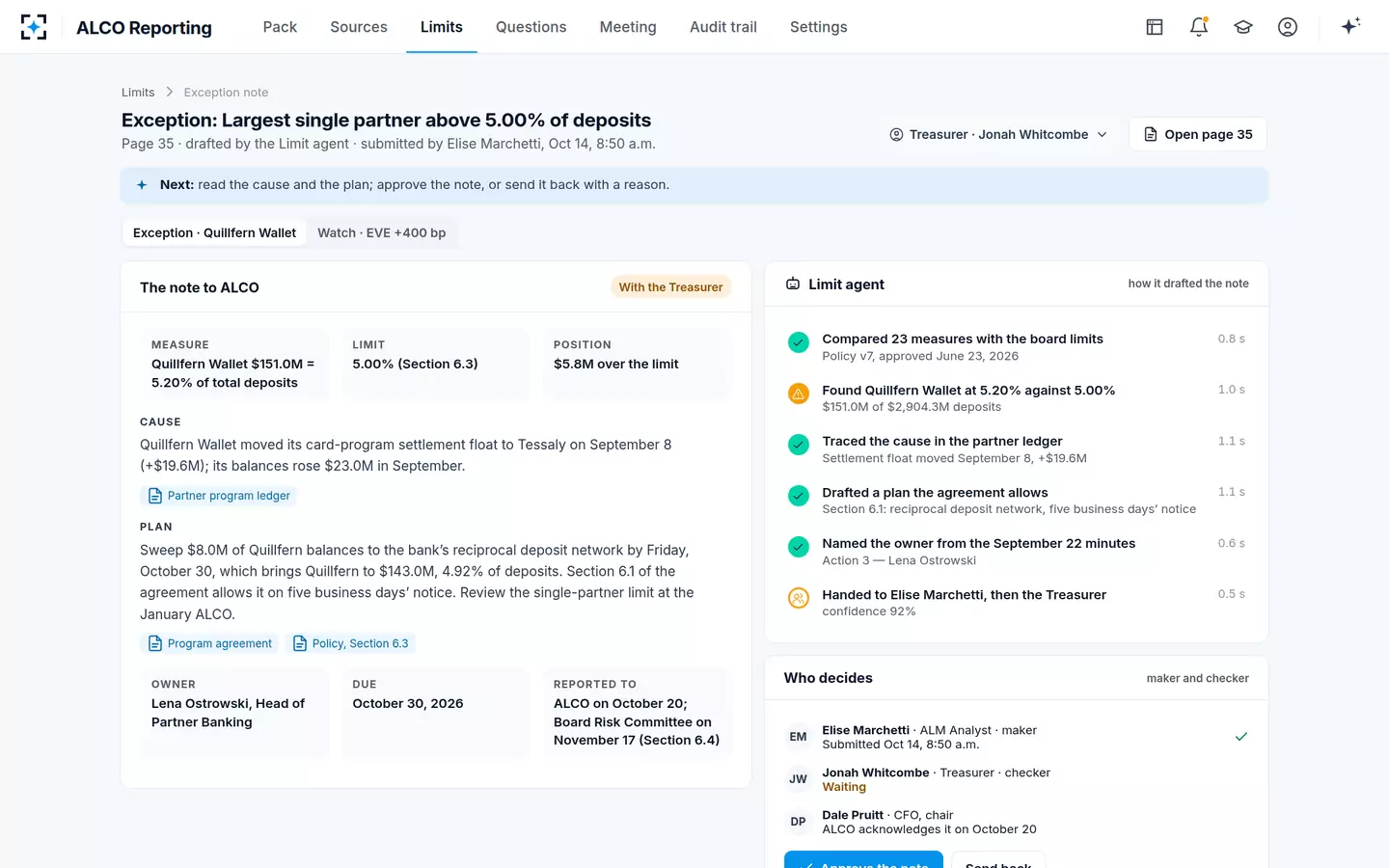Open notifications bell icon
Image resolution: width=1389 pixels, height=868 pixels.
coord(1199,27)
